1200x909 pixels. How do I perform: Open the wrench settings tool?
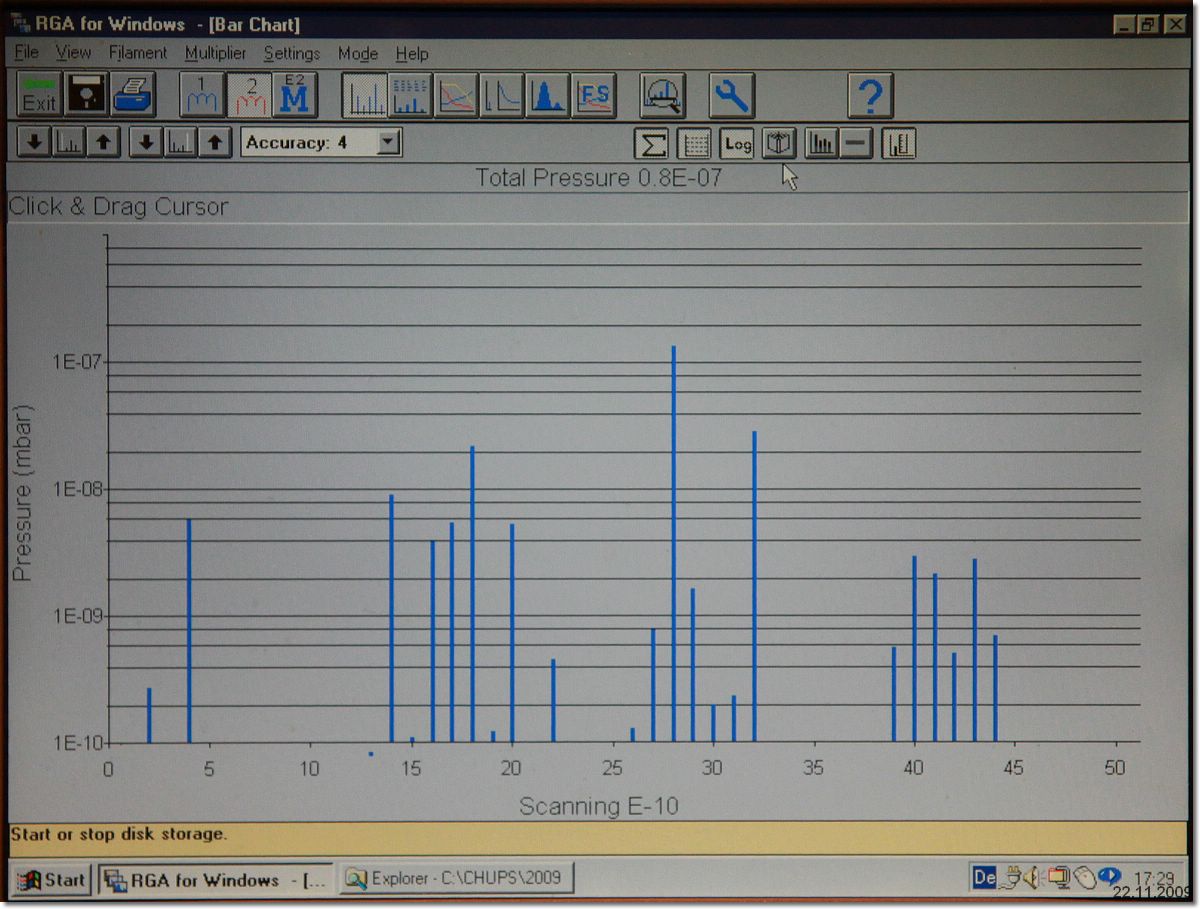pyautogui.click(x=732, y=96)
